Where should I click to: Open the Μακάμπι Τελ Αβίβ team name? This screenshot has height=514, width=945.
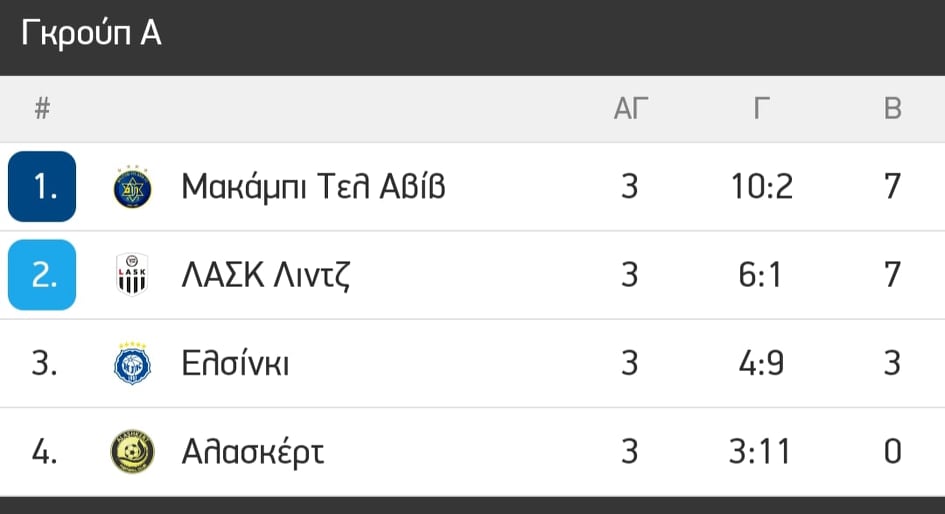[313, 186]
